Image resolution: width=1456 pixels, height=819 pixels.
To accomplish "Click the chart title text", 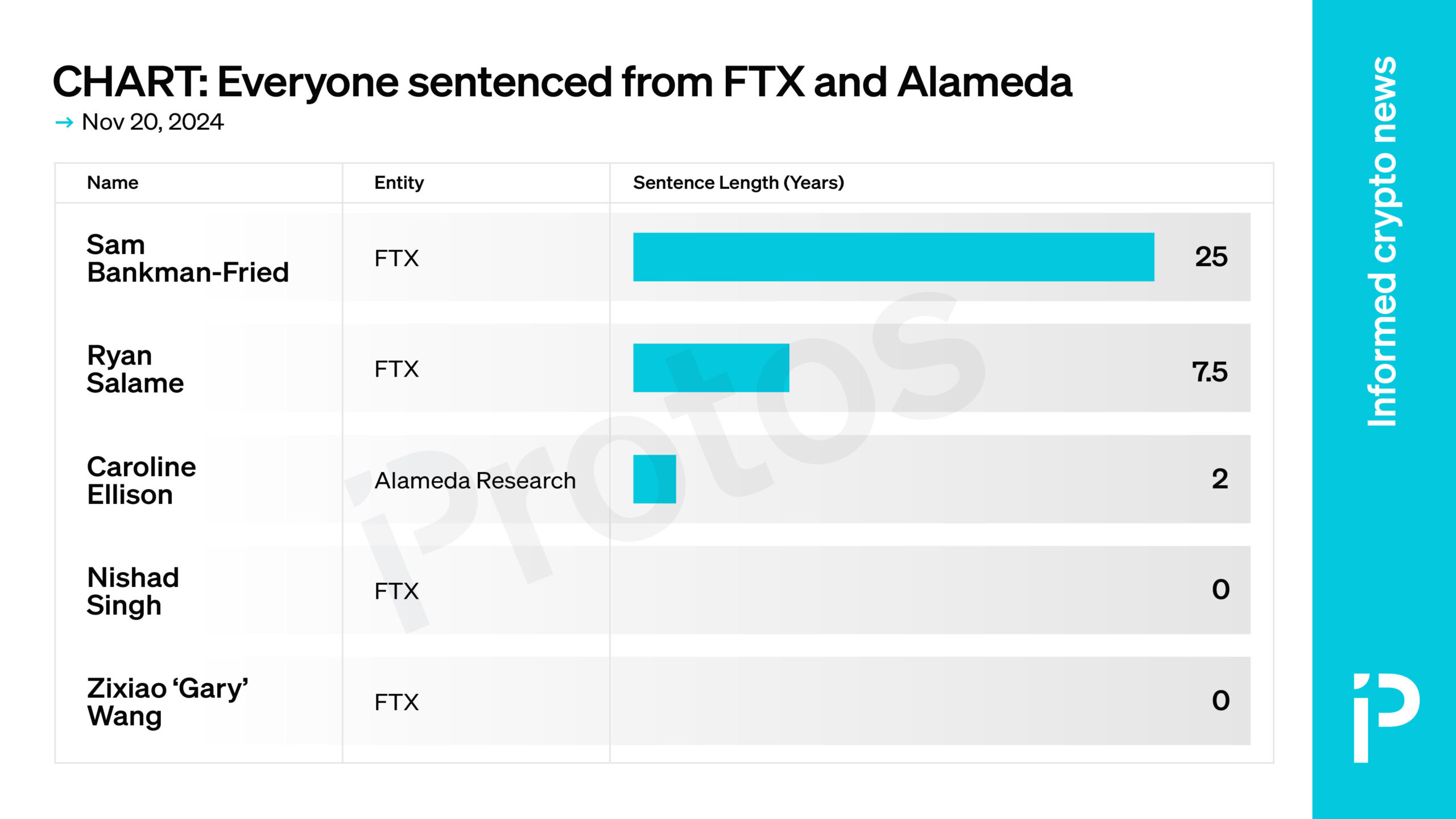I will 562,82.
